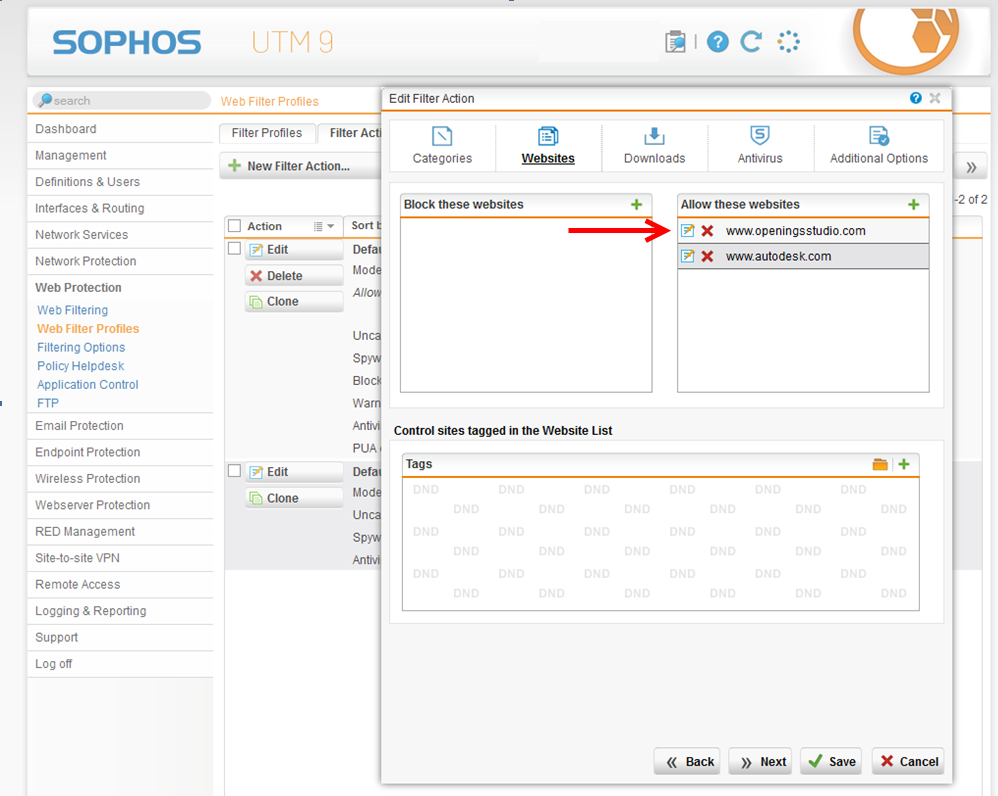
Task: Remove www.openingsstudio.com from allow list
Action: (707, 230)
